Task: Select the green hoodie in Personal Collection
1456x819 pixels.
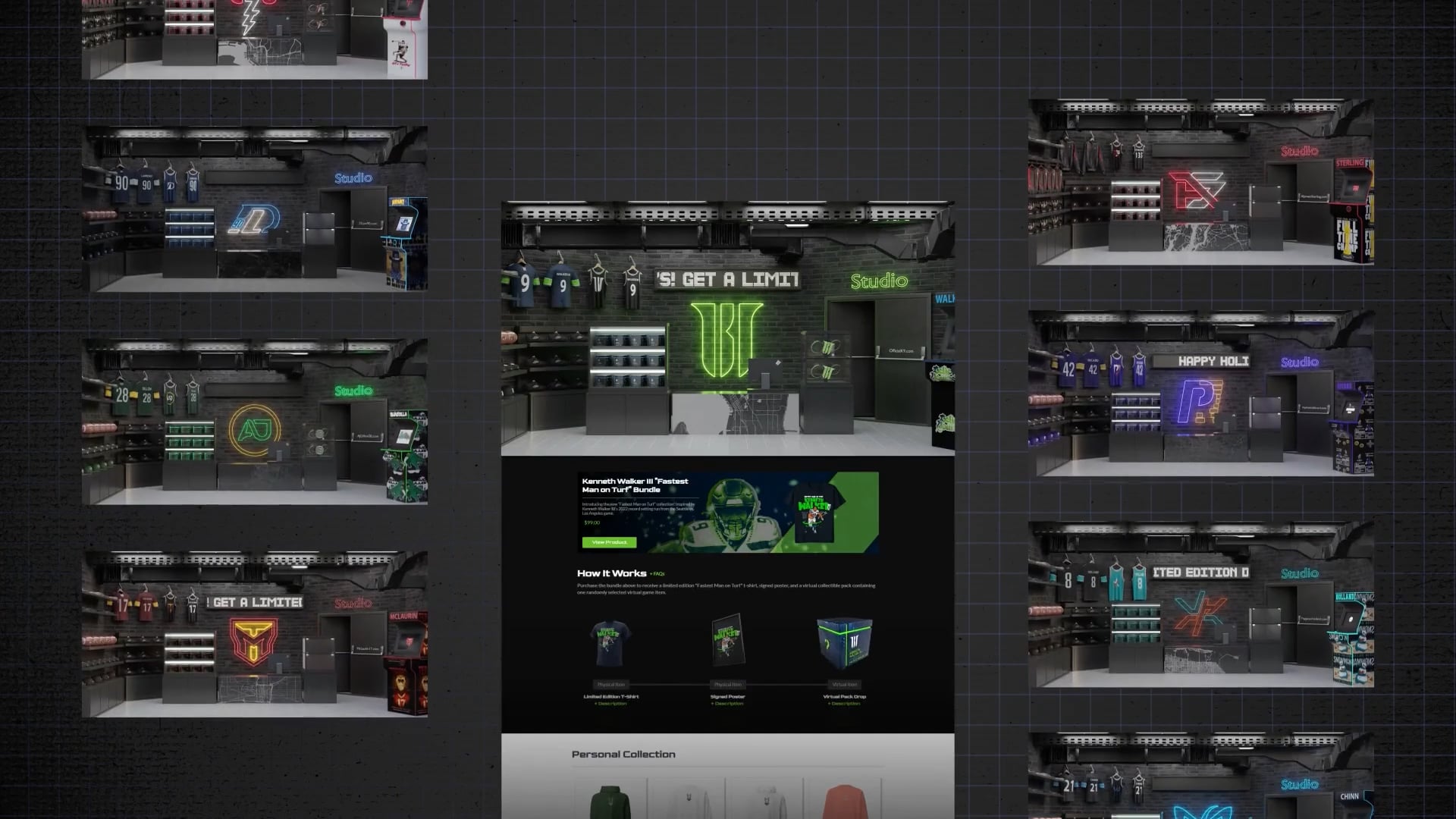Action: [x=610, y=802]
